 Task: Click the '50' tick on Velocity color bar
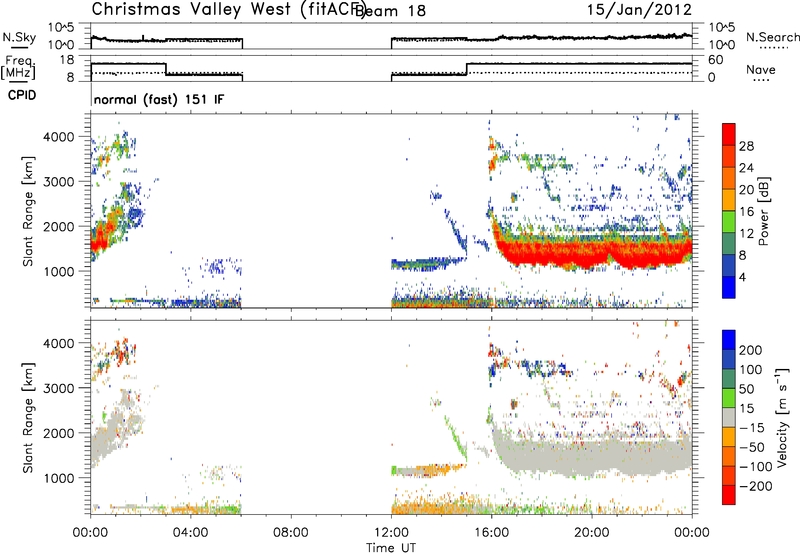click(746, 389)
